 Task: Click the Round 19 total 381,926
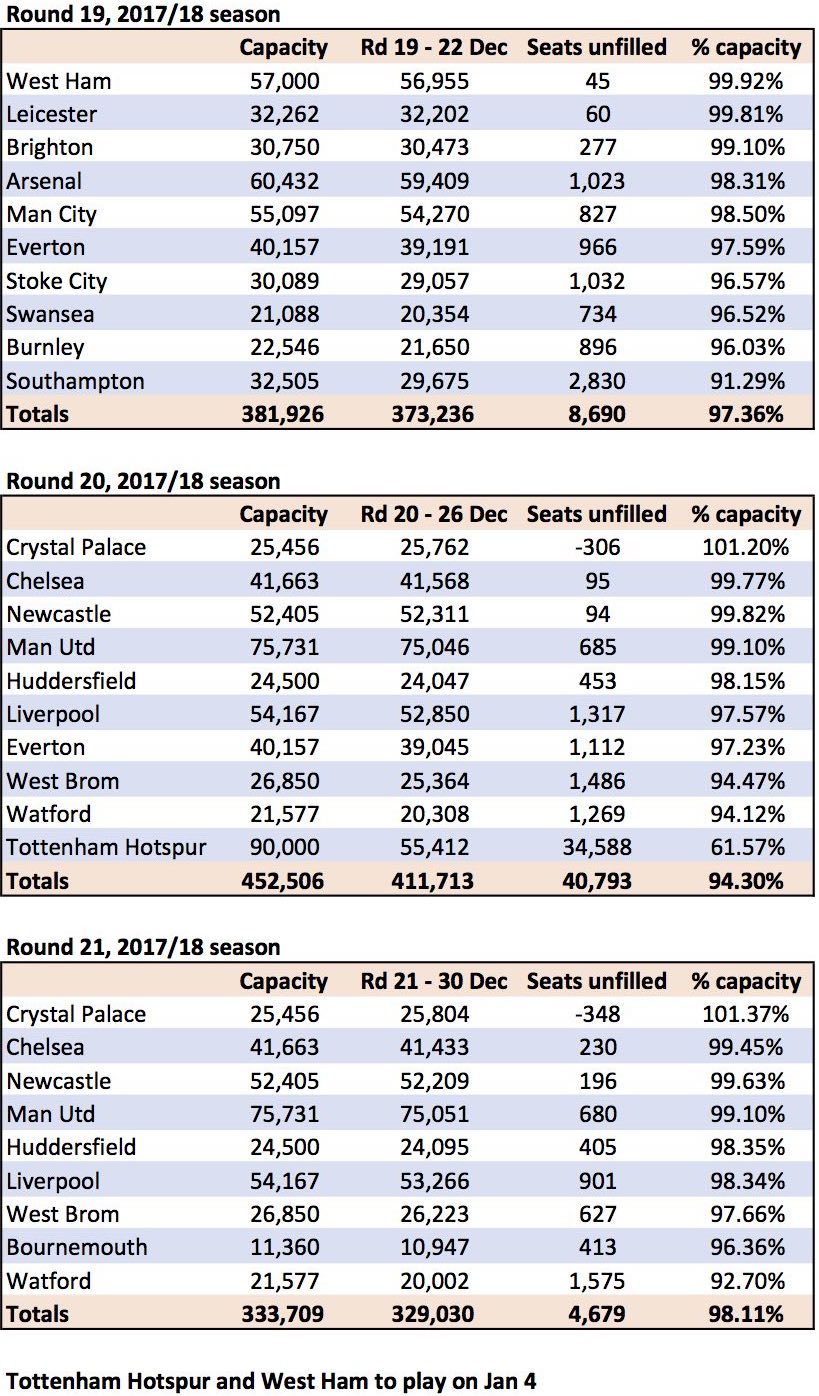pyautogui.click(x=284, y=414)
